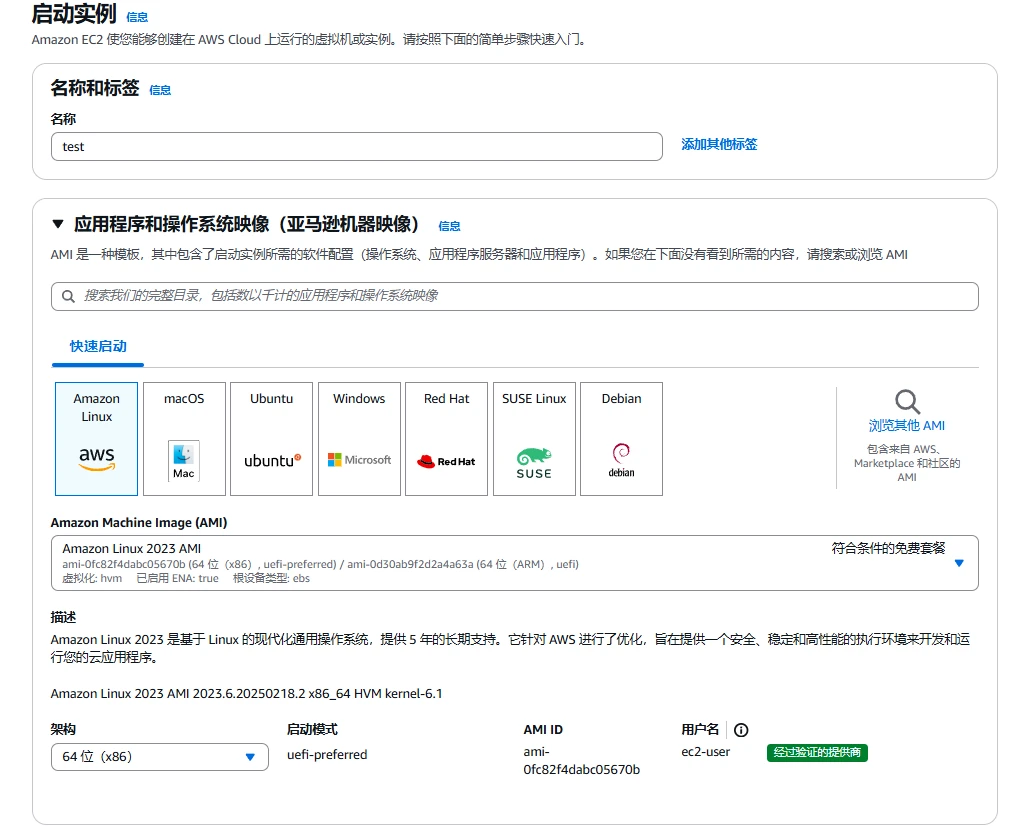Open 信息 link beside 名称和标签
The image size is (1013, 826).
pos(160,90)
